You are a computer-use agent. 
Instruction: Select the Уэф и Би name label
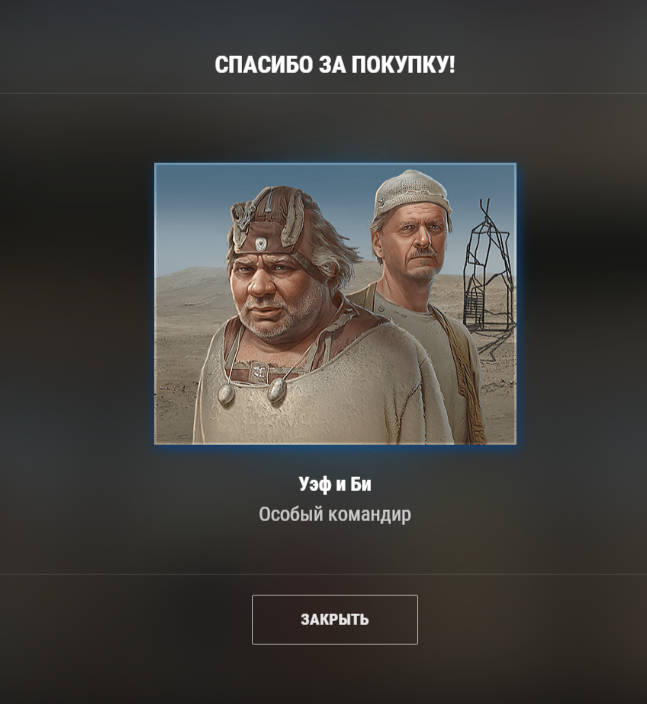(335, 484)
